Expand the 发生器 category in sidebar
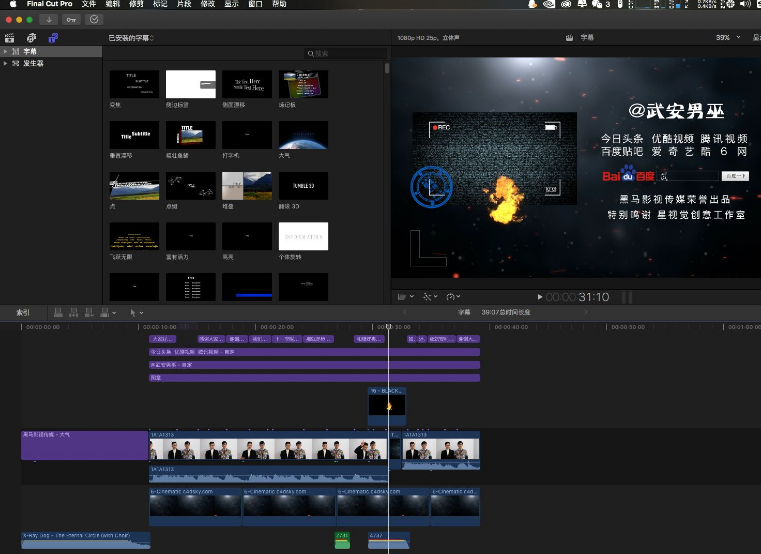761x554 pixels. (5, 62)
